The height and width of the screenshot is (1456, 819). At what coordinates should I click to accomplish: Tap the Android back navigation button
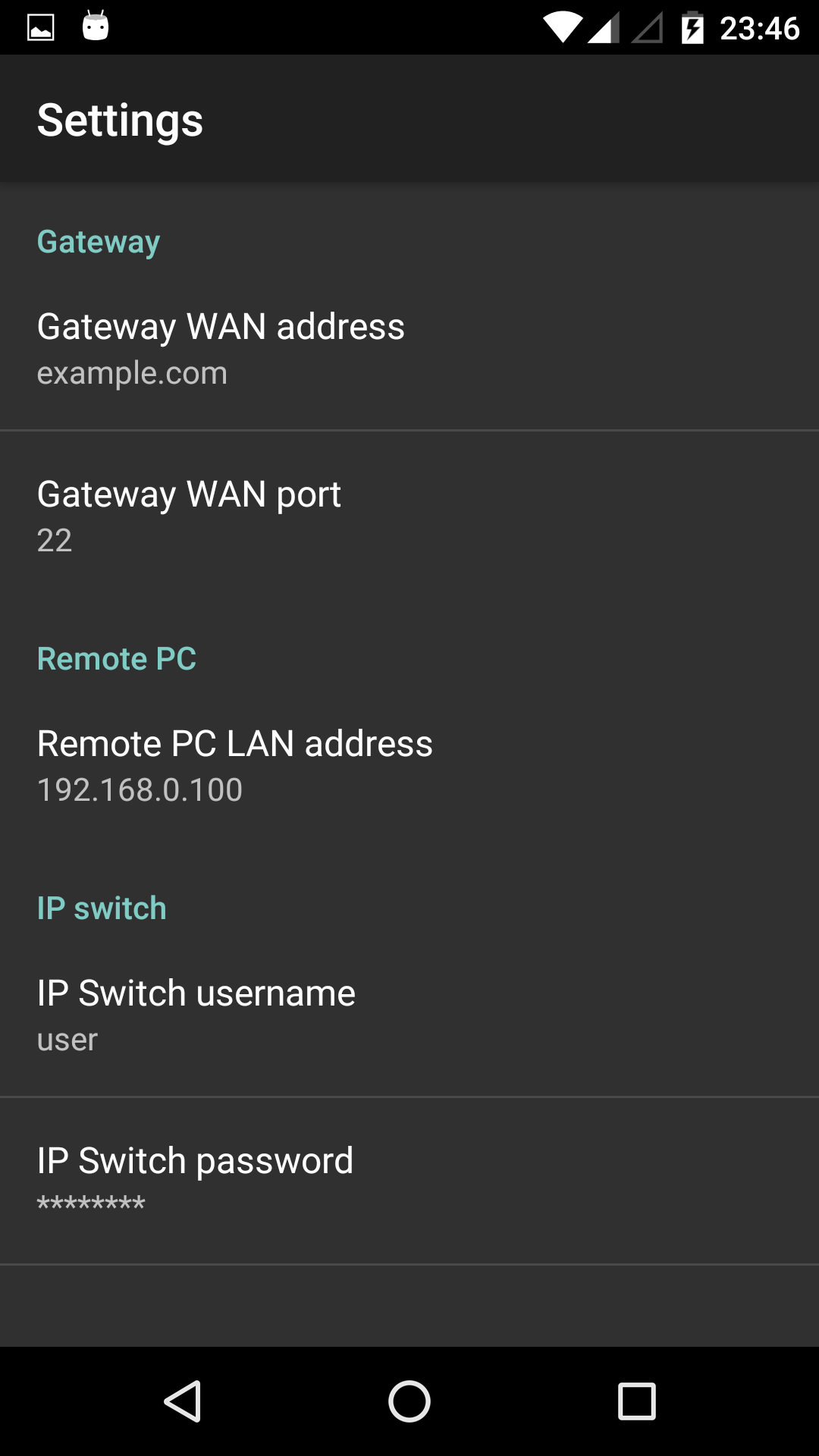[183, 1401]
